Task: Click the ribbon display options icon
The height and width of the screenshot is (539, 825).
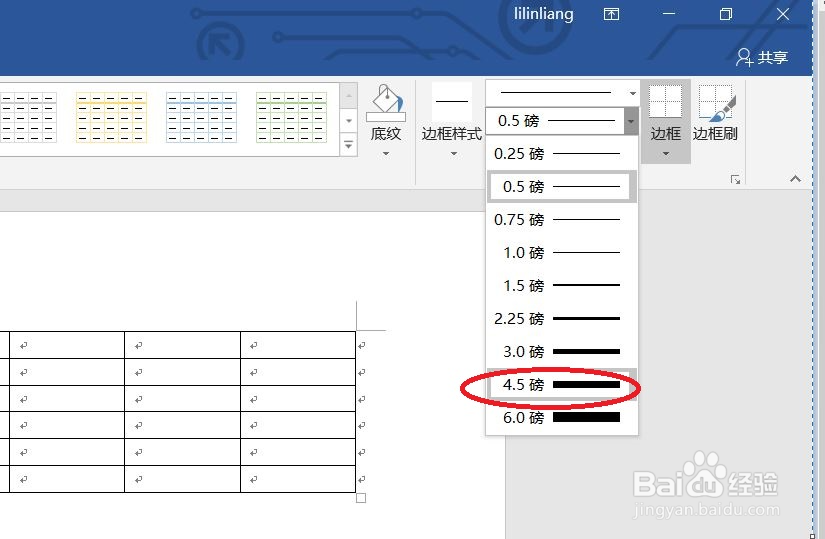Action: [611, 14]
